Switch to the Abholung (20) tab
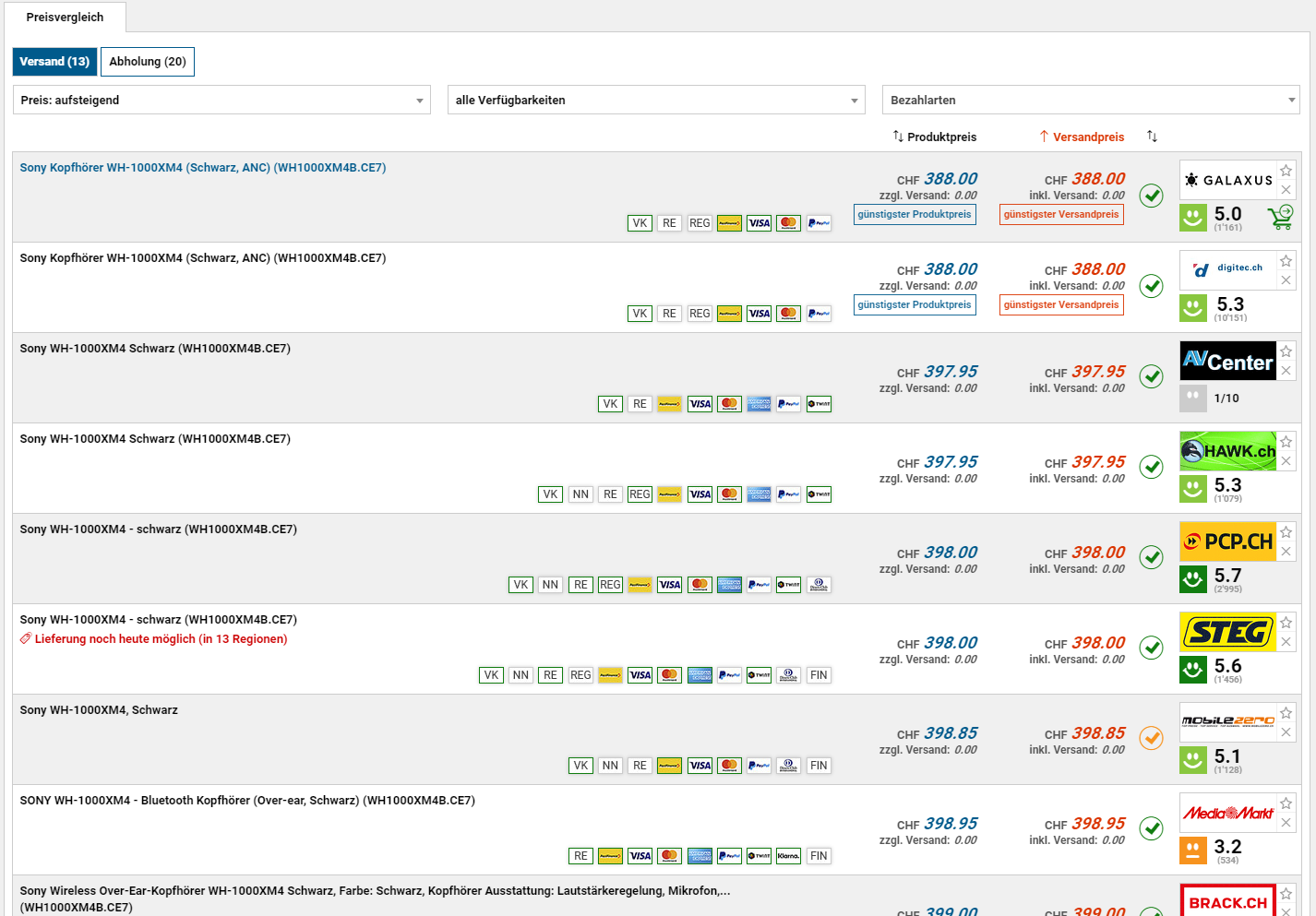Screen dimensions: 1316x916 click(x=148, y=62)
